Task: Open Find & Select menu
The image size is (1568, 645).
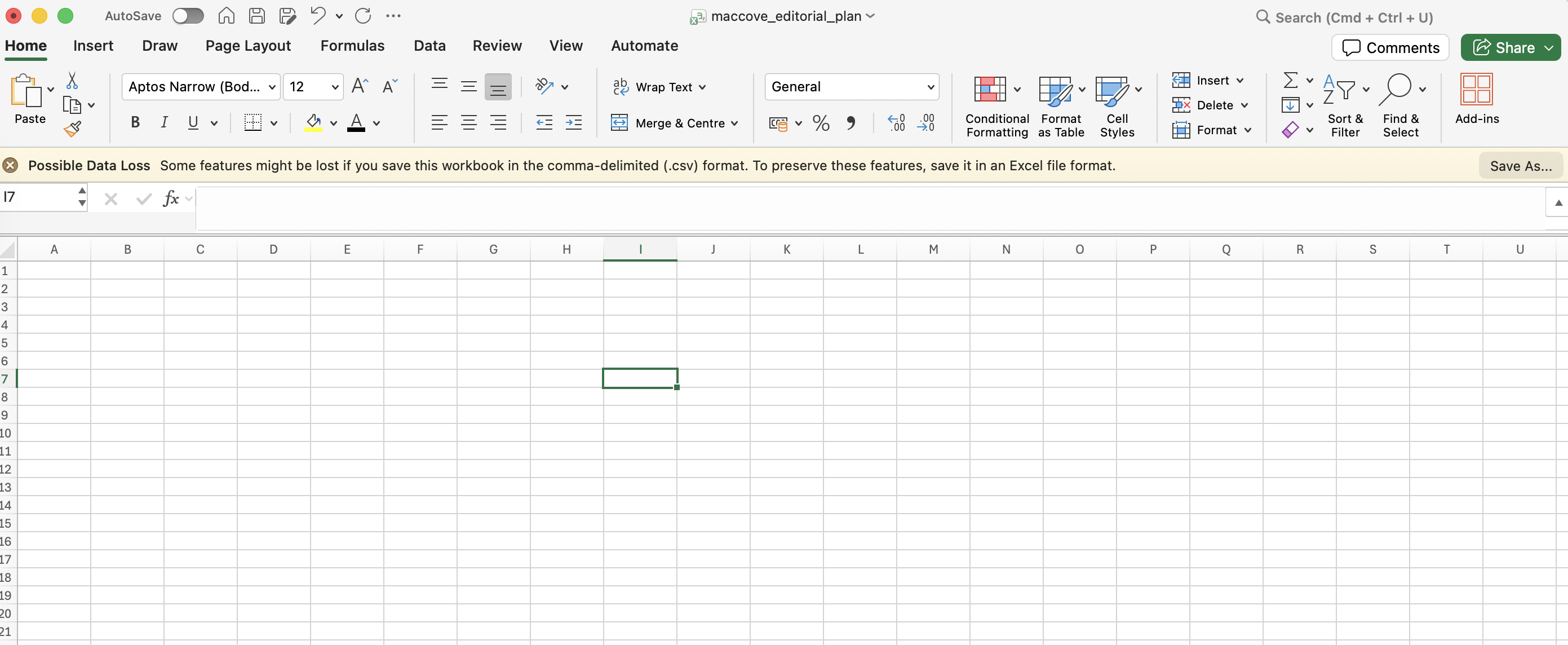Action: tap(1401, 107)
